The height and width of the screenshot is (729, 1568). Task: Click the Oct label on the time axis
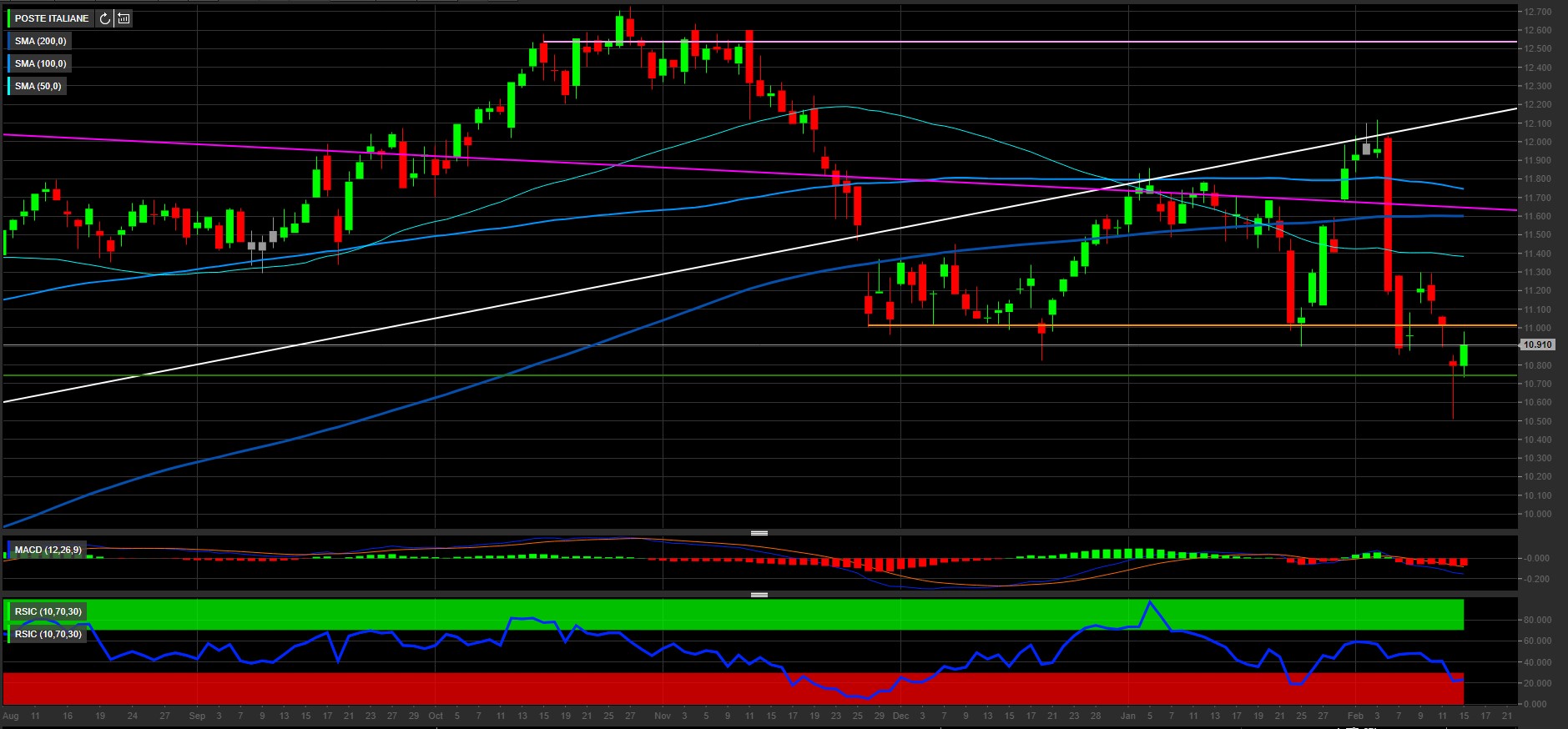click(x=436, y=716)
